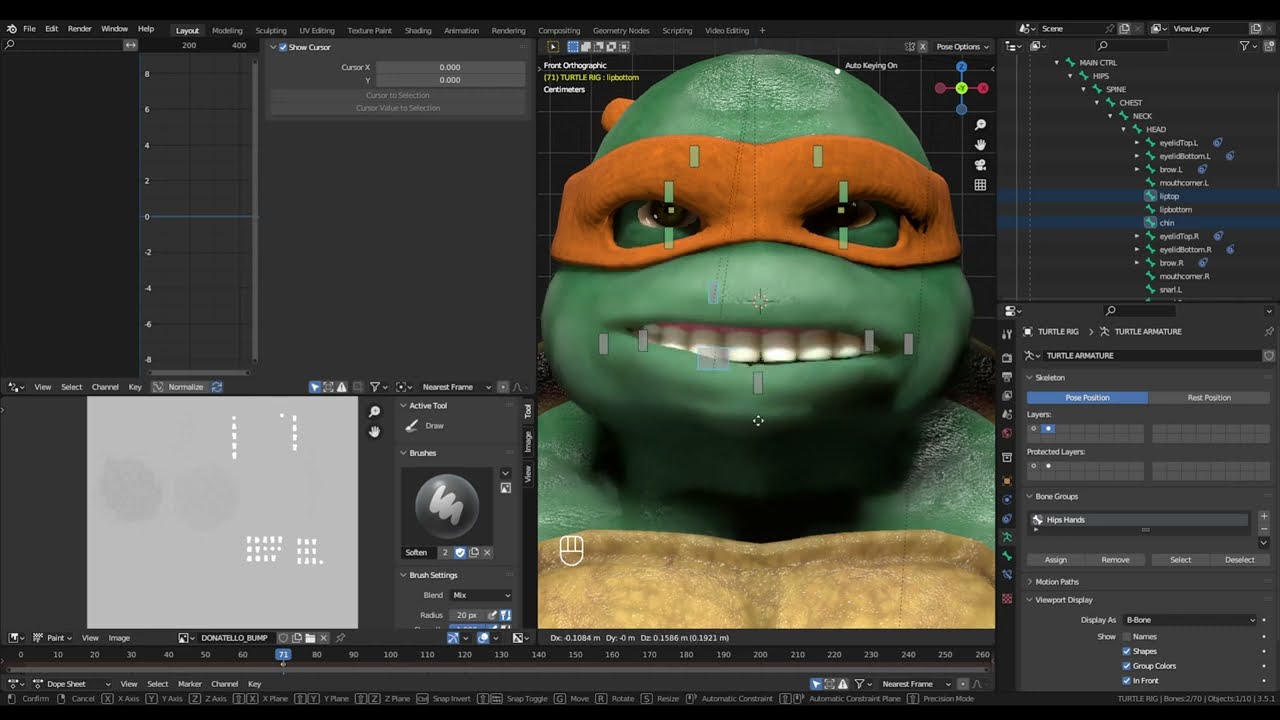
Task: Click the Assign bone group button
Action: [1056, 560]
